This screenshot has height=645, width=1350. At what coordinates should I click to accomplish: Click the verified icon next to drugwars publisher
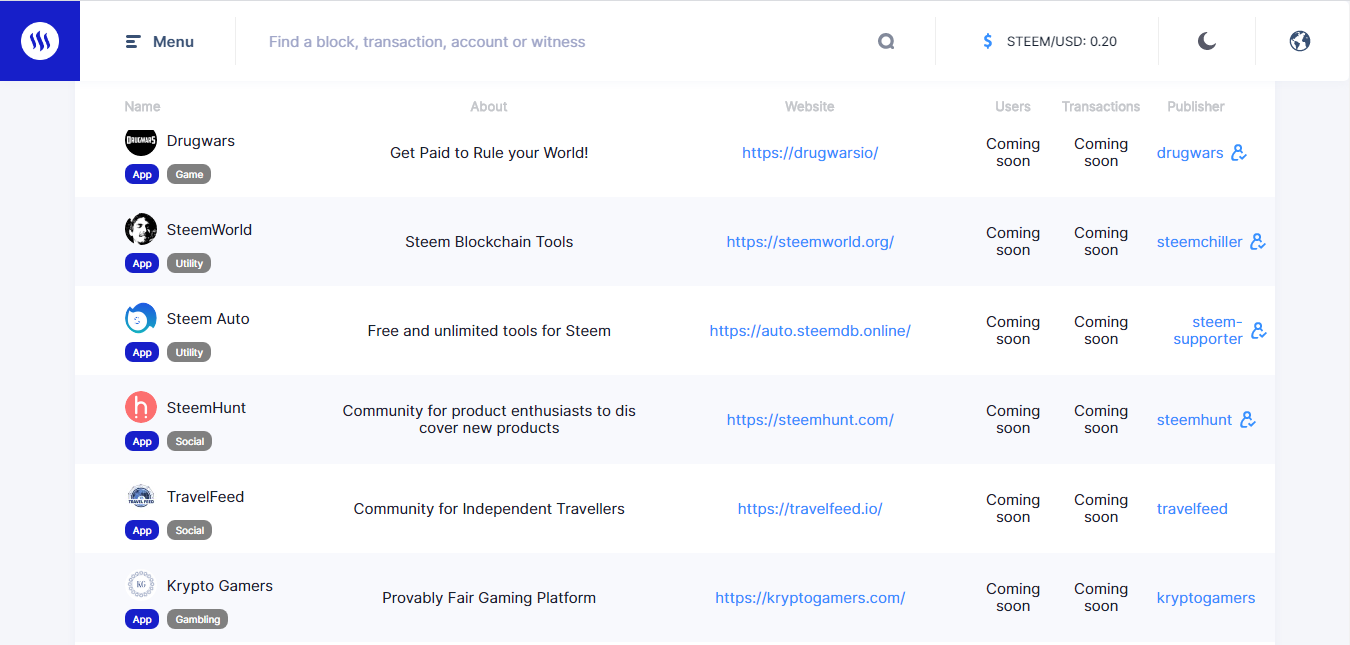pyautogui.click(x=1239, y=153)
